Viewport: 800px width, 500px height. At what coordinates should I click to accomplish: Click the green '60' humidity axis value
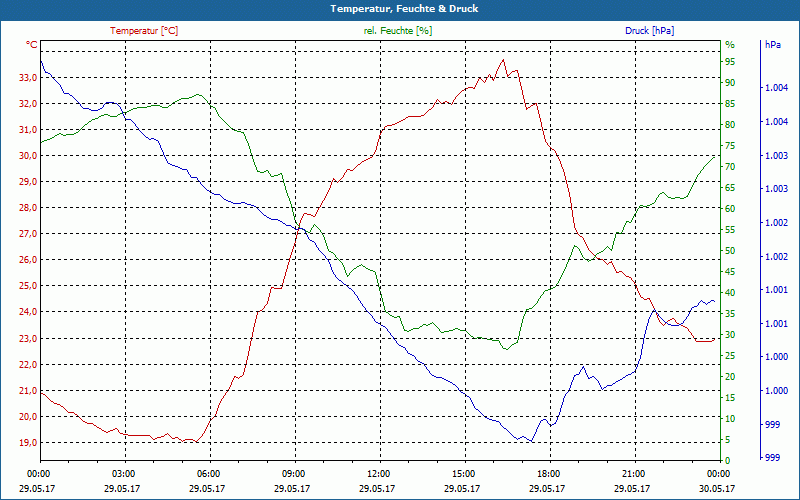click(x=731, y=209)
